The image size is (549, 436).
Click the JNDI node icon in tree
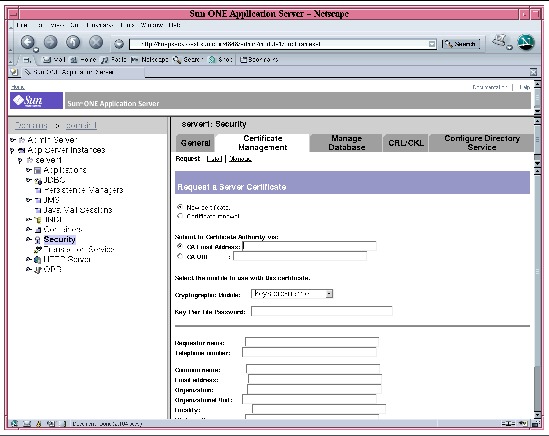point(37,220)
